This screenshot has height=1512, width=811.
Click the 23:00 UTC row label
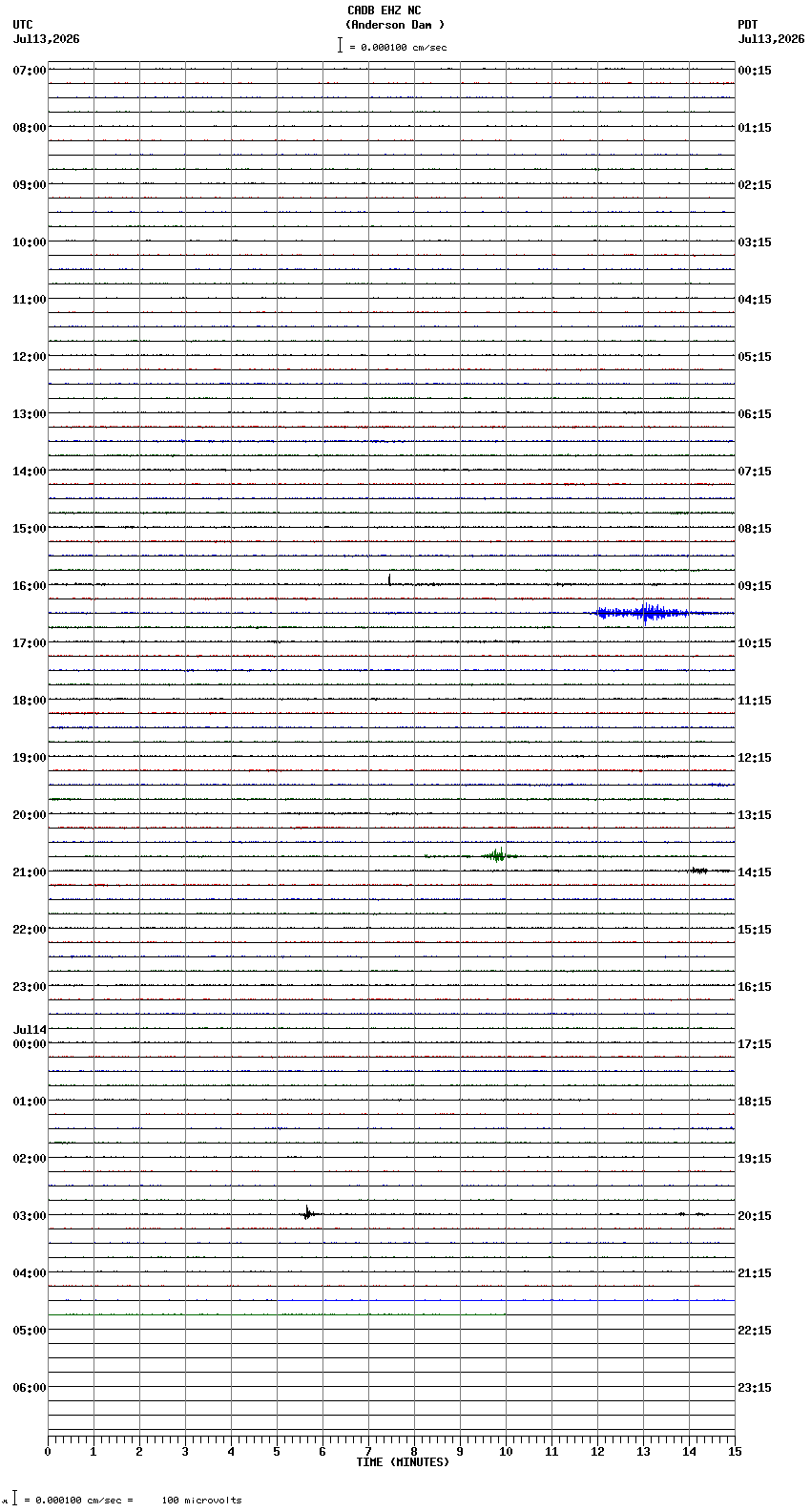click(x=29, y=987)
